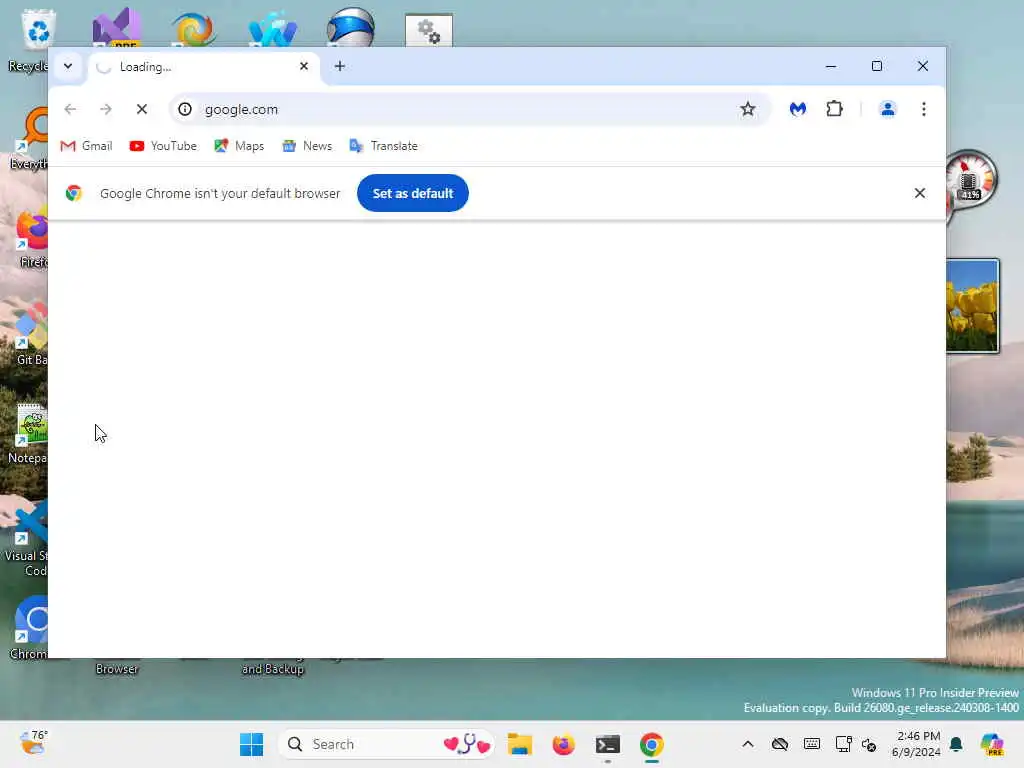Select the Git Bash desktop icon
1024x768 pixels.
coord(30,334)
